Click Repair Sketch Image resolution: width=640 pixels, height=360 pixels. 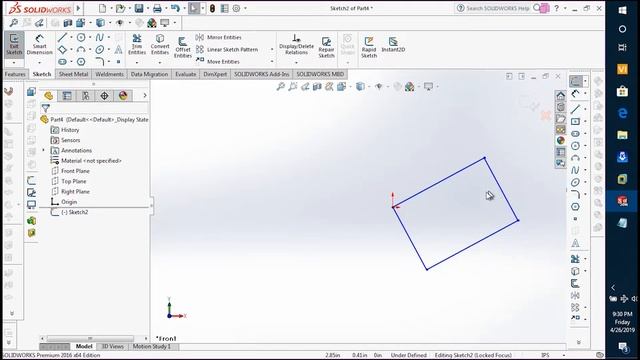tap(327, 47)
